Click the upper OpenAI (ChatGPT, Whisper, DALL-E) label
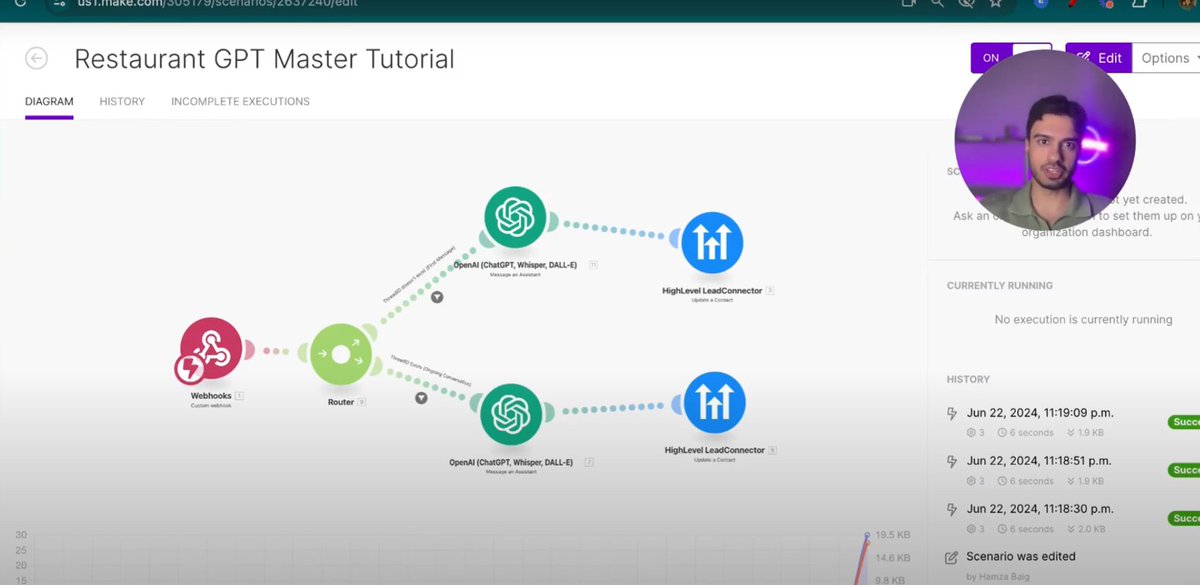The height and width of the screenshot is (585, 1200). 515,265
